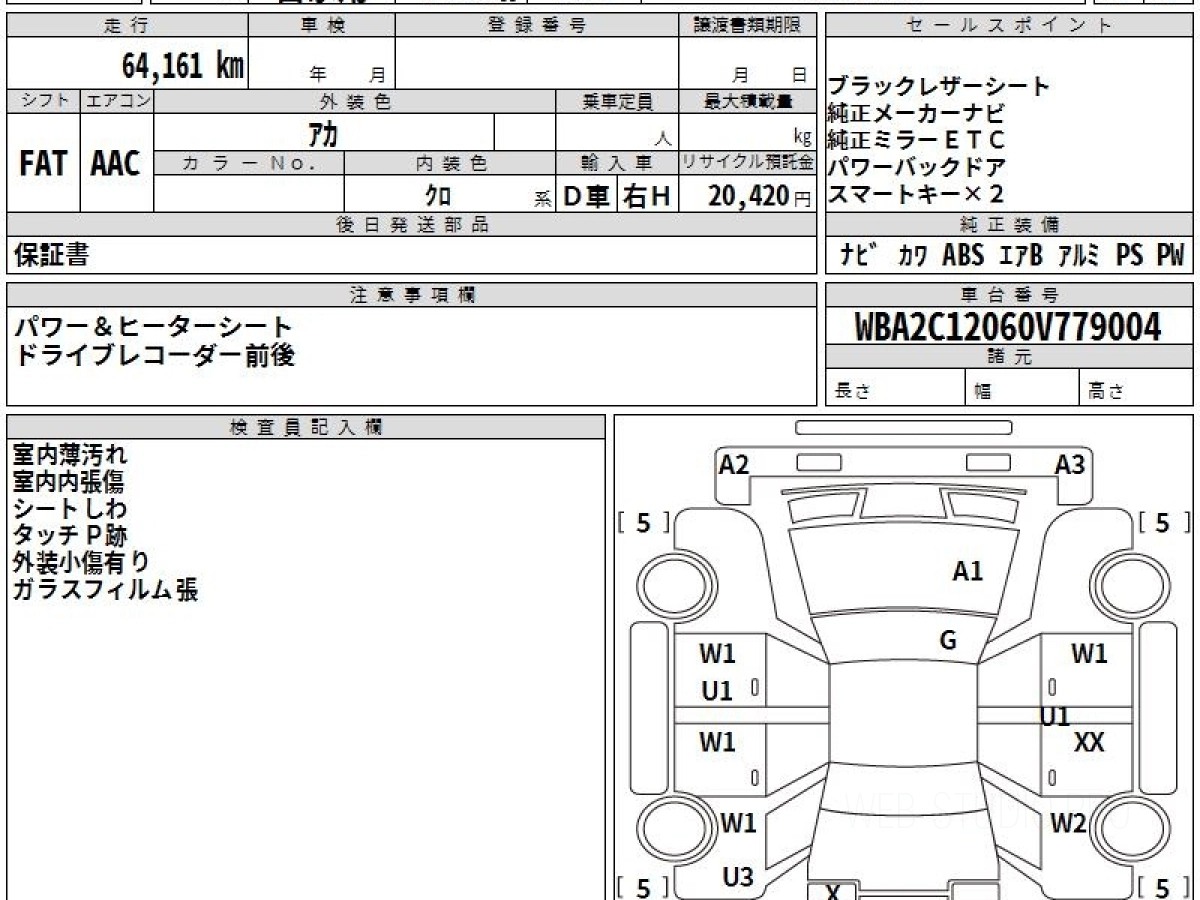Click the 右H steering value cell
Image resolution: width=1200 pixels, height=900 pixels.
pyautogui.click(x=647, y=194)
